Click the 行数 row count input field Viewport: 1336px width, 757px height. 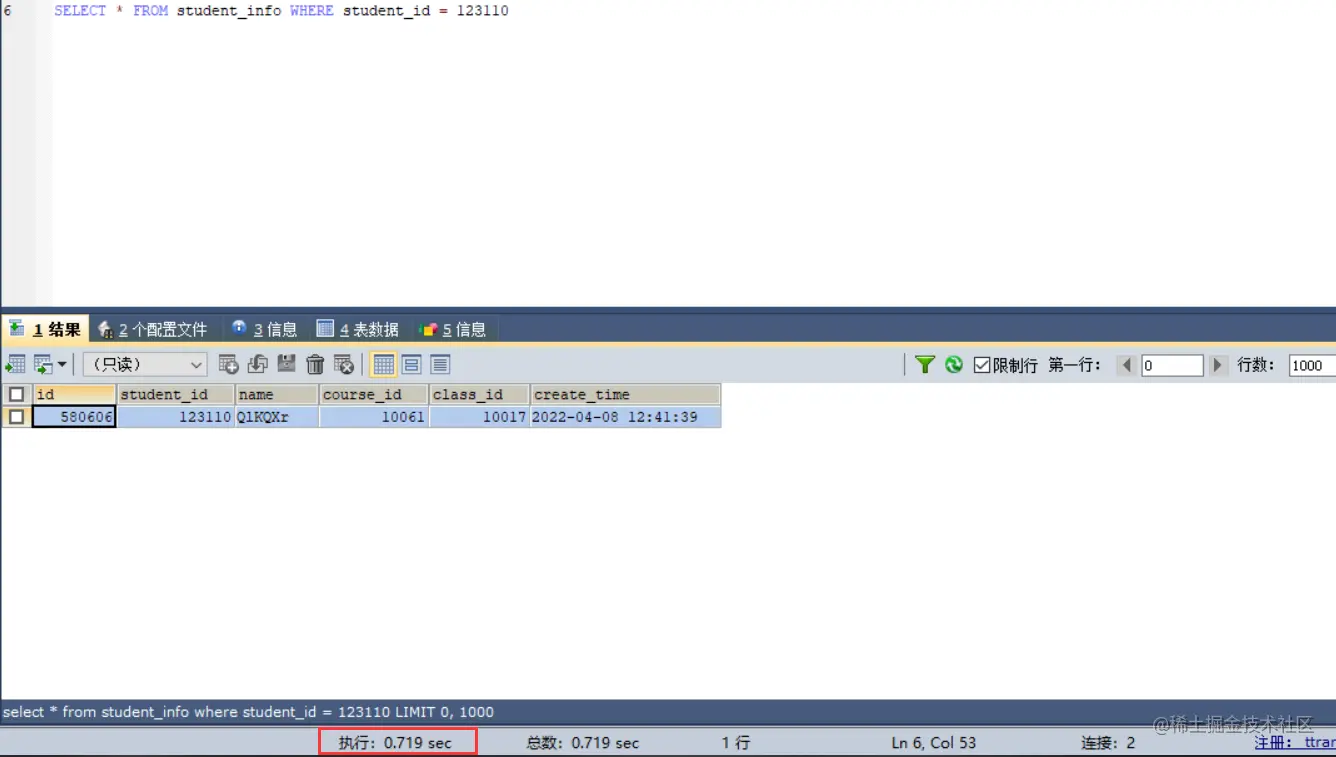coord(1312,365)
